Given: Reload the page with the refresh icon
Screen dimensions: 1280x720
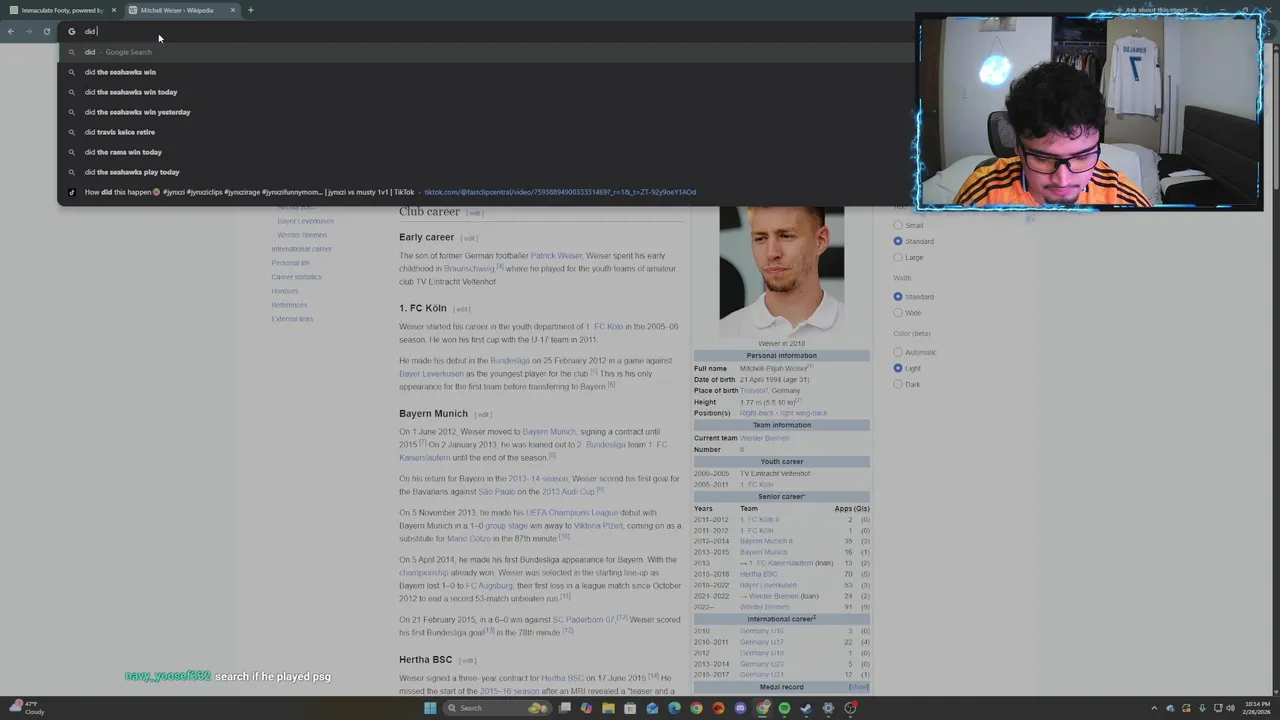Looking at the screenshot, I should click(46, 31).
